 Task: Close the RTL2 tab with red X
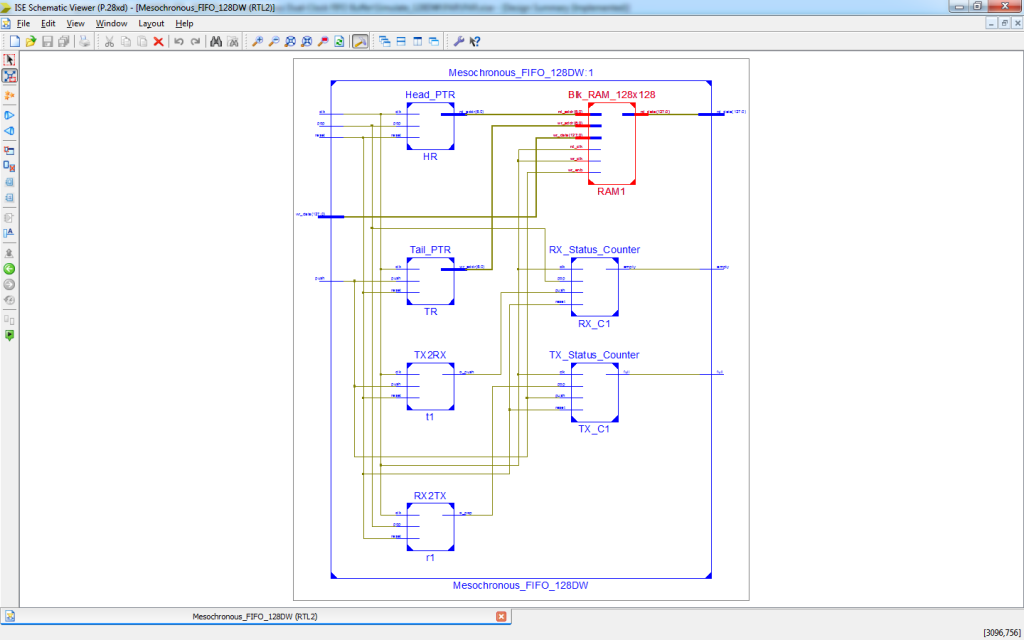pos(500,617)
